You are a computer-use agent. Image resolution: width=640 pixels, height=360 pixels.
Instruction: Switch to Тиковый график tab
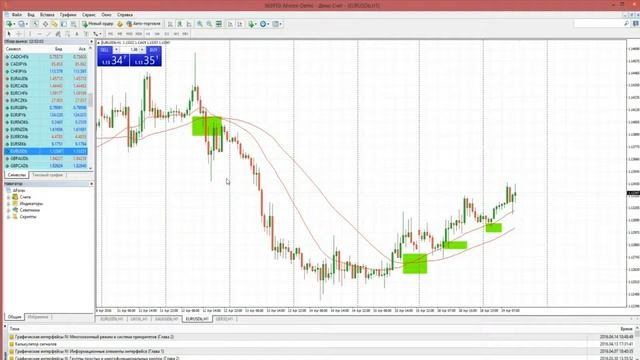pos(47,175)
